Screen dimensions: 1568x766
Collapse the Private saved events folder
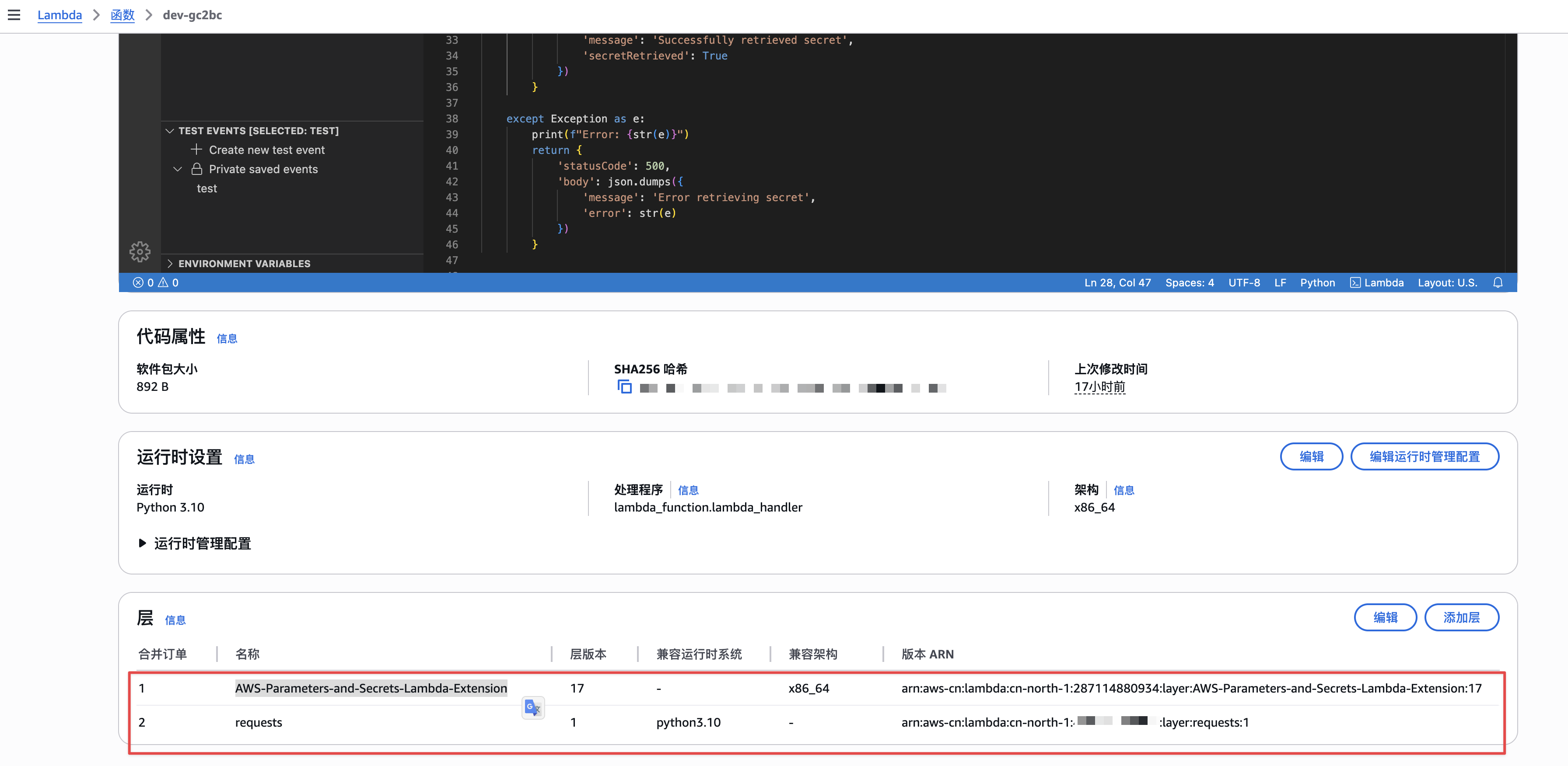[x=178, y=169]
